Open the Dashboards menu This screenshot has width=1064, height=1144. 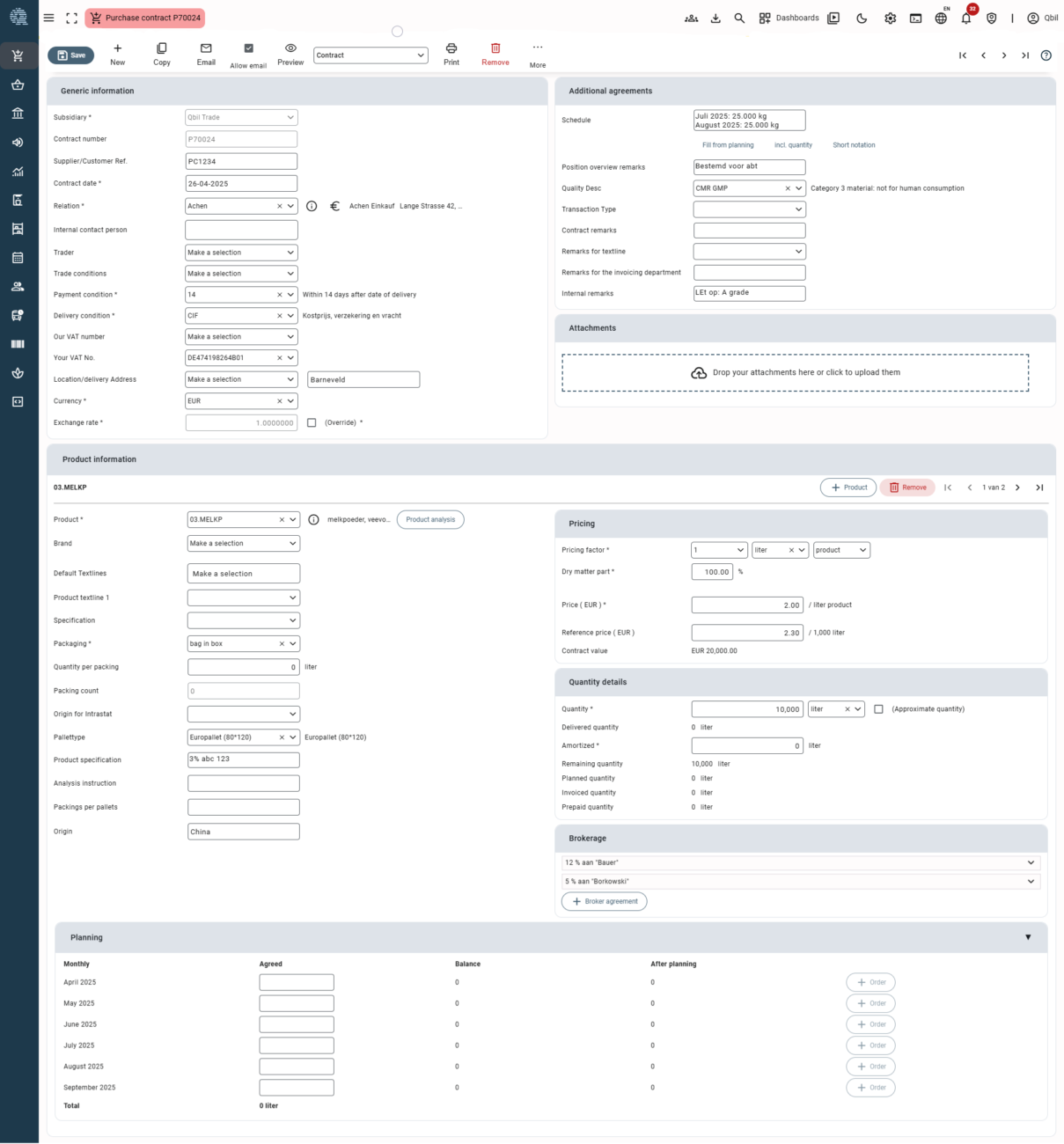(789, 18)
